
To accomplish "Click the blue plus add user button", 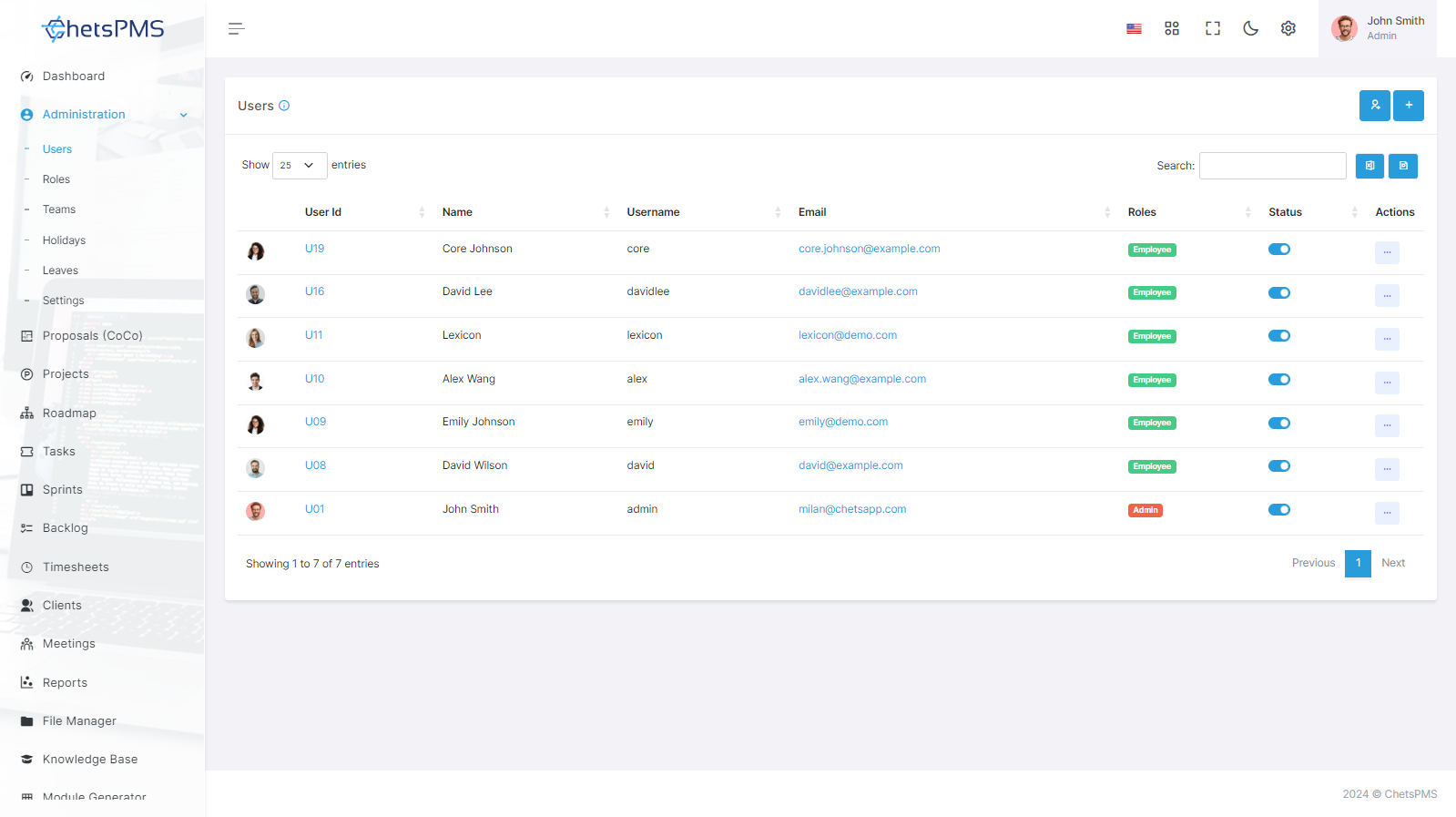I will [1409, 106].
